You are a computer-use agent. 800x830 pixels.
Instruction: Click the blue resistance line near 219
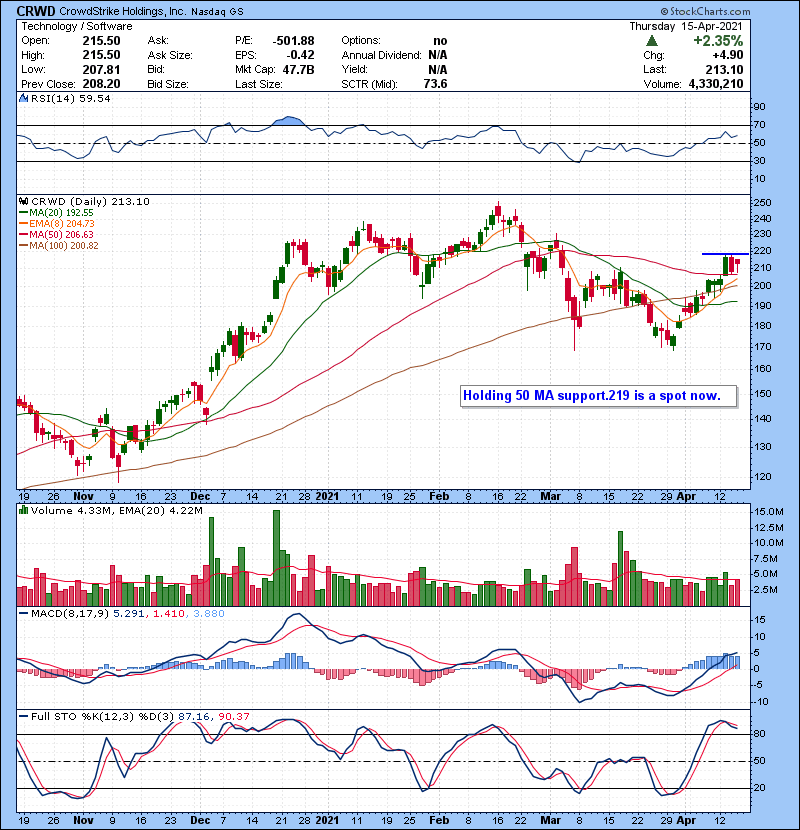click(x=725, y=254)
